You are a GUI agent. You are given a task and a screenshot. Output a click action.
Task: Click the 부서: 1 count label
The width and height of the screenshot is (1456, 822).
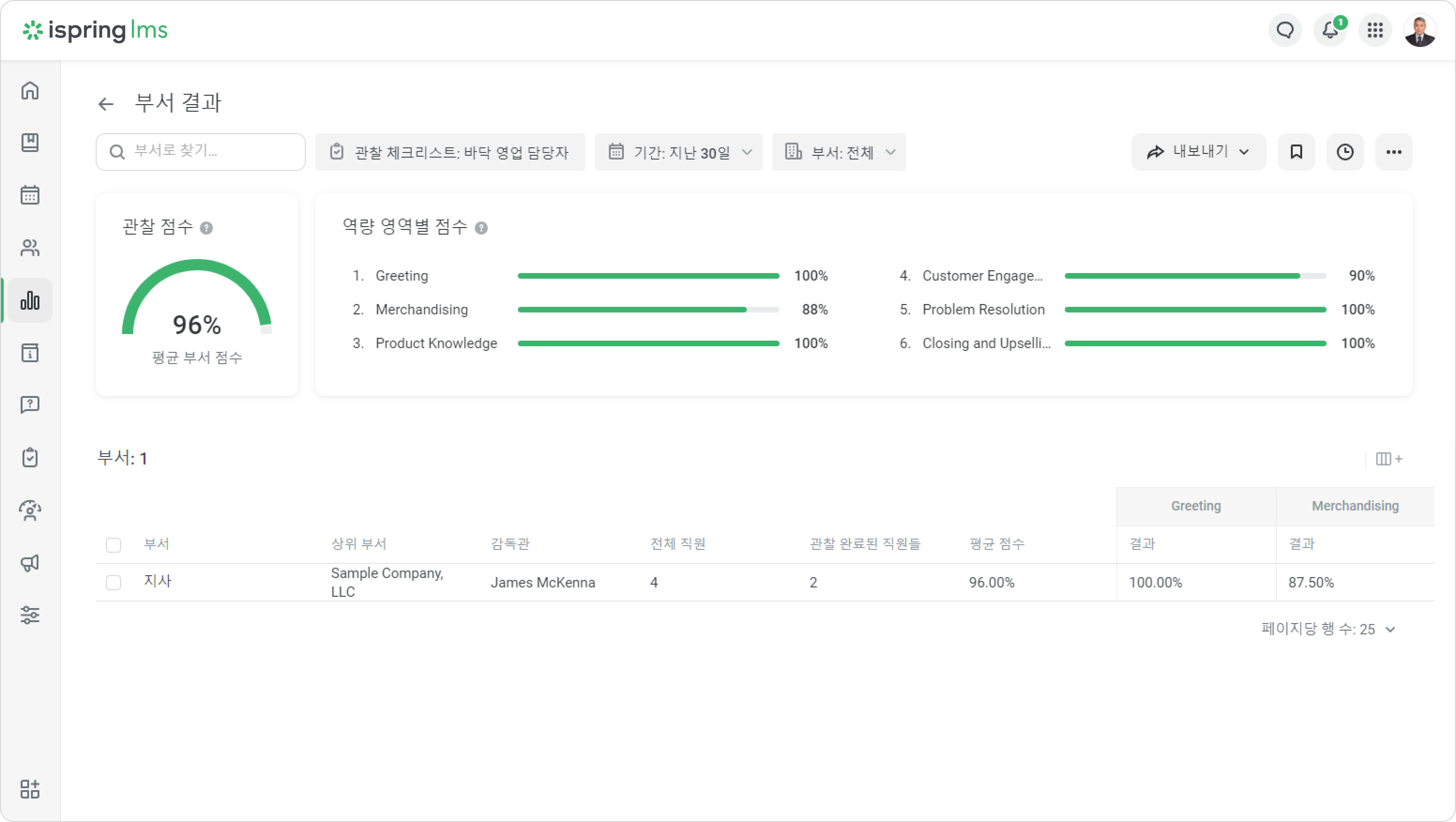122,458
